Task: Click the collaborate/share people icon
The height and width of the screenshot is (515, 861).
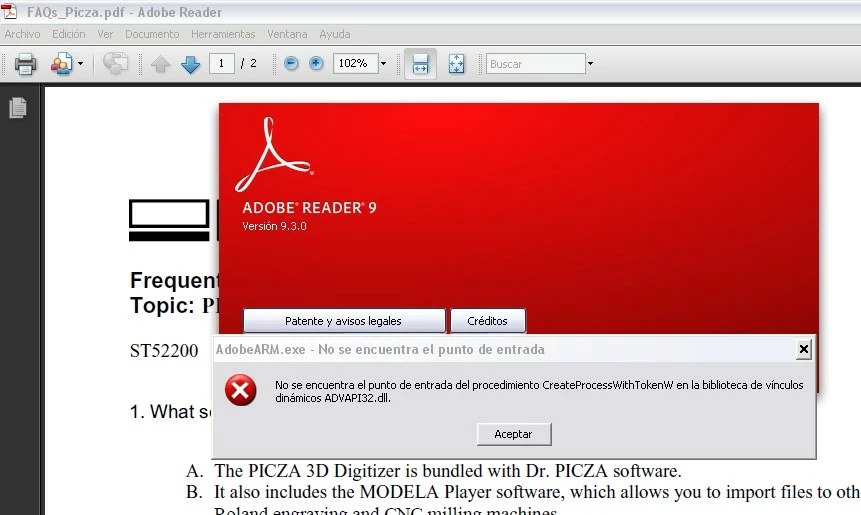Action: coord(62,64)
